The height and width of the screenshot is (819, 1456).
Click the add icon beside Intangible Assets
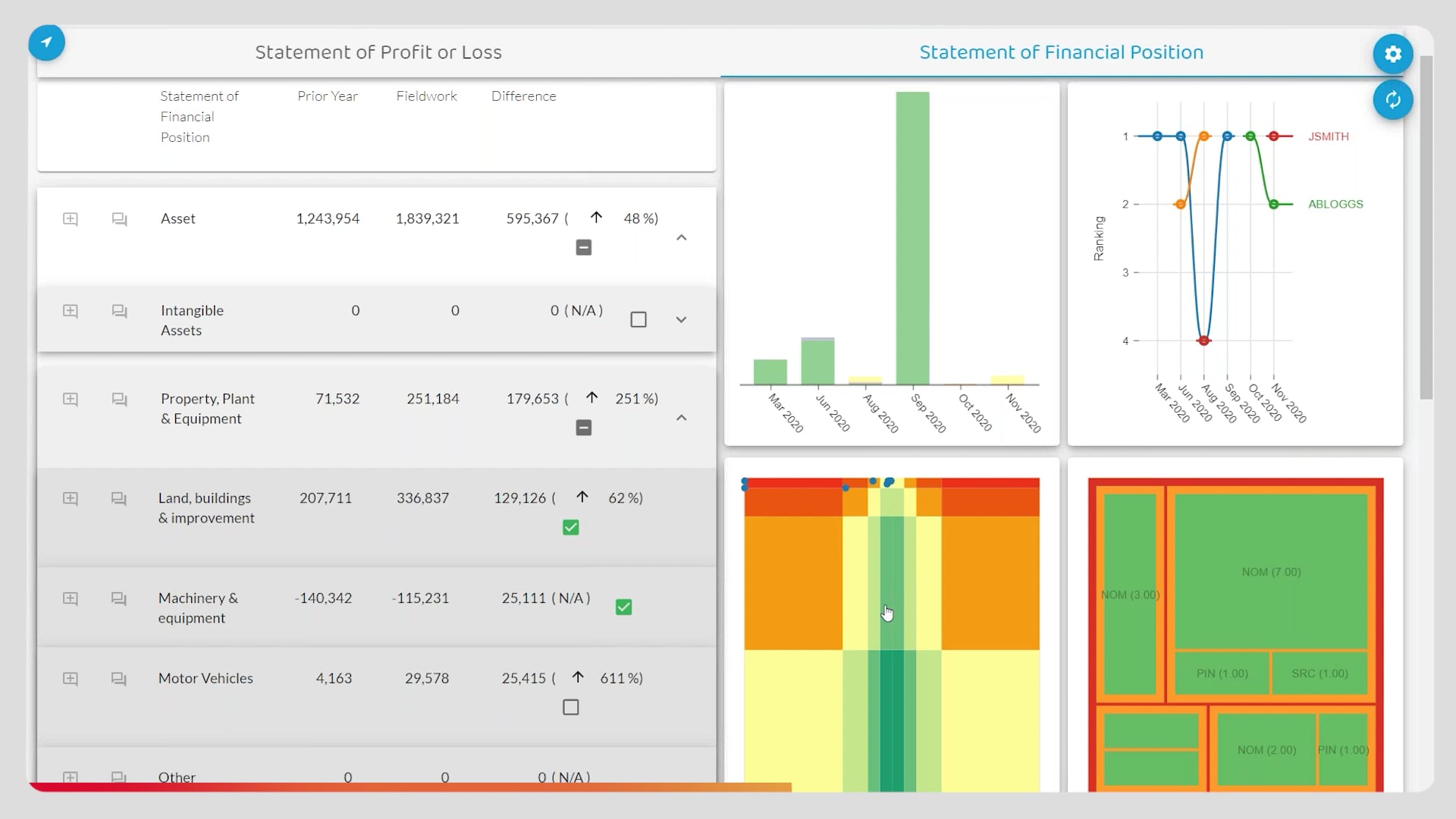tap(70, 311)
